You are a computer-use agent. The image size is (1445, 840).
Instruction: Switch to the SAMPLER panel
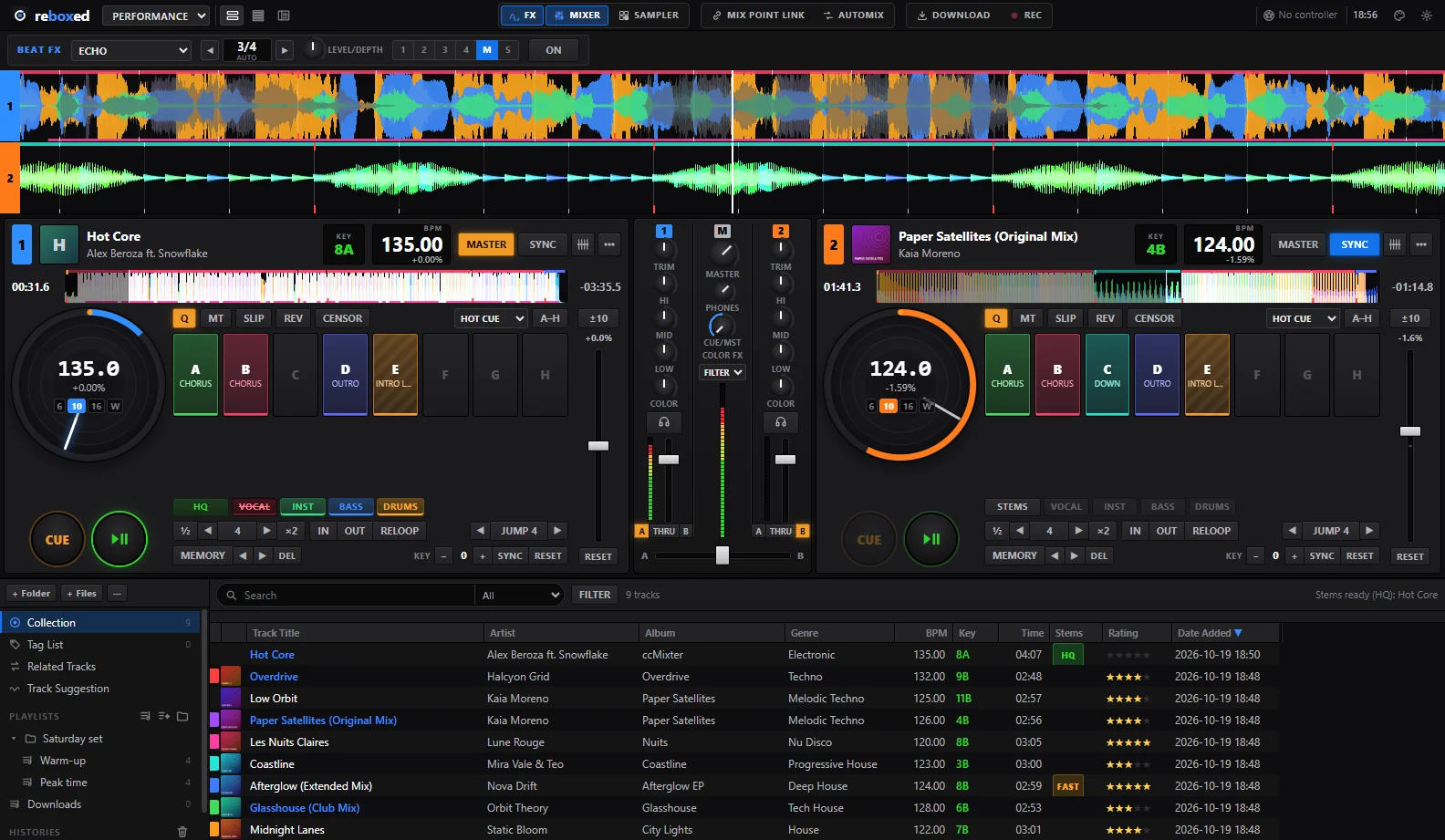[649, 16]
